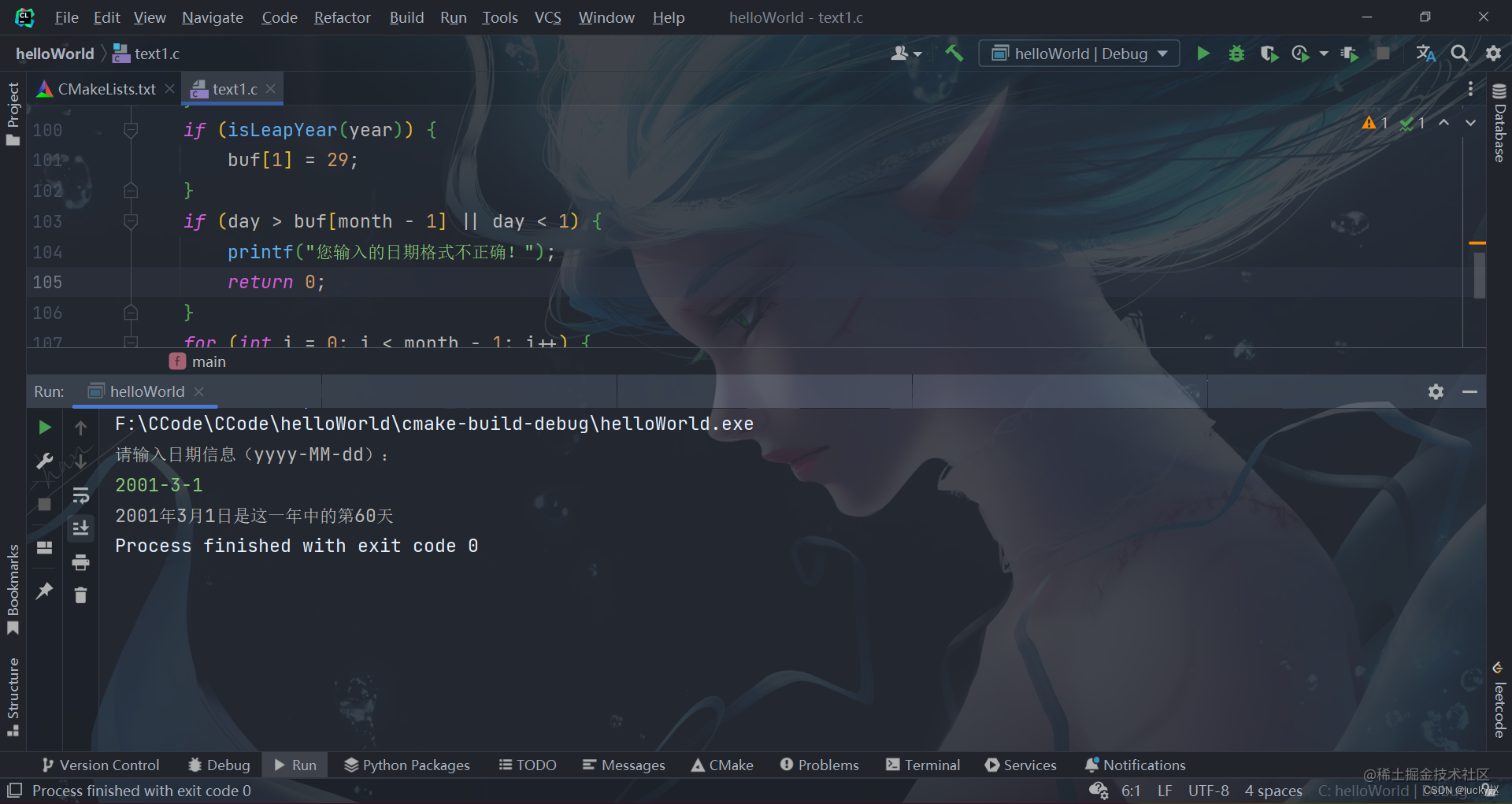This screenshot has height=804, width=1512.
Task: Click the stop square in main toolbar
Action: tap(1383, 54)
